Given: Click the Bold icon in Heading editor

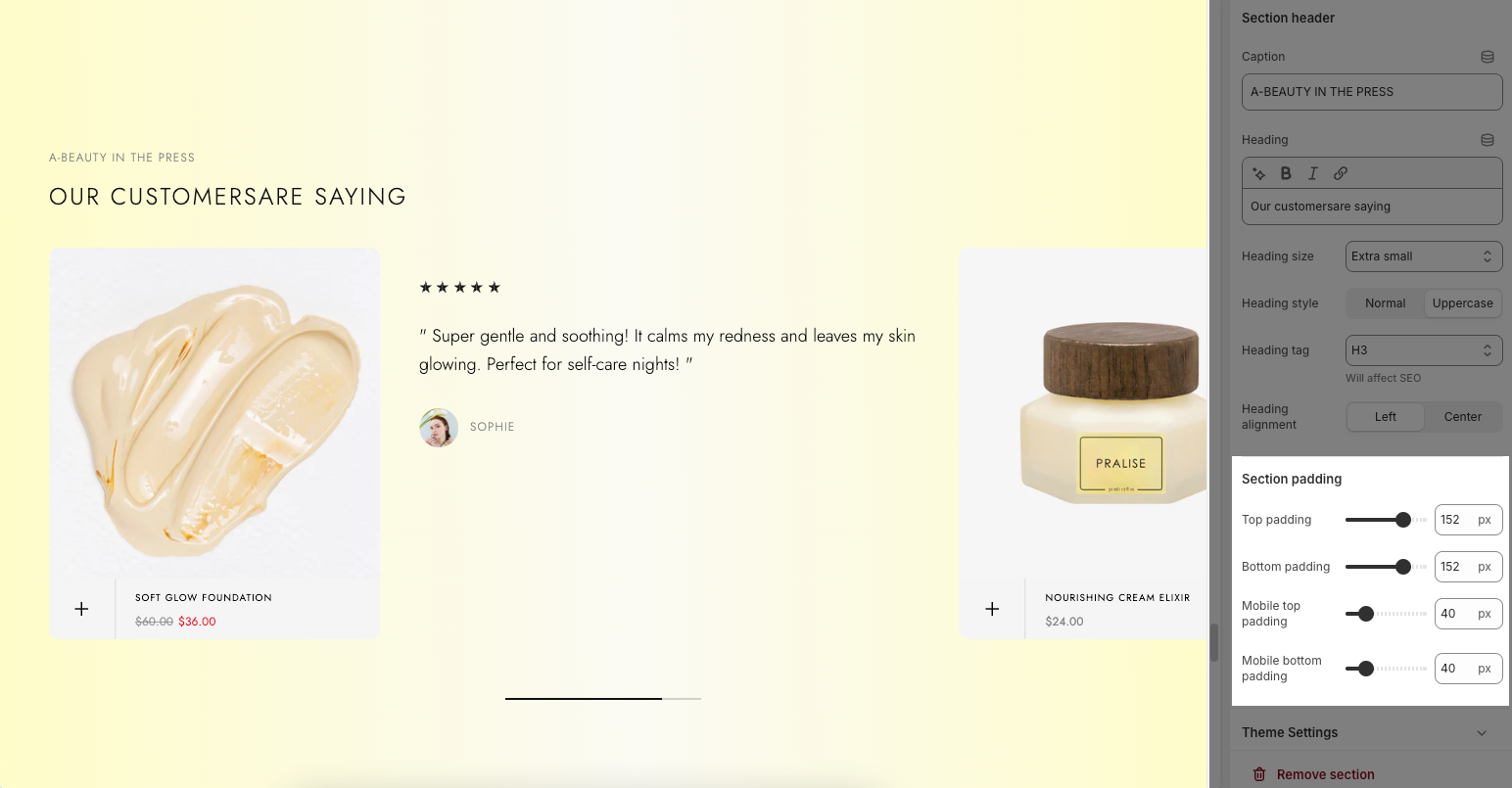Looking at the screenshot, I should [1286, 173].
